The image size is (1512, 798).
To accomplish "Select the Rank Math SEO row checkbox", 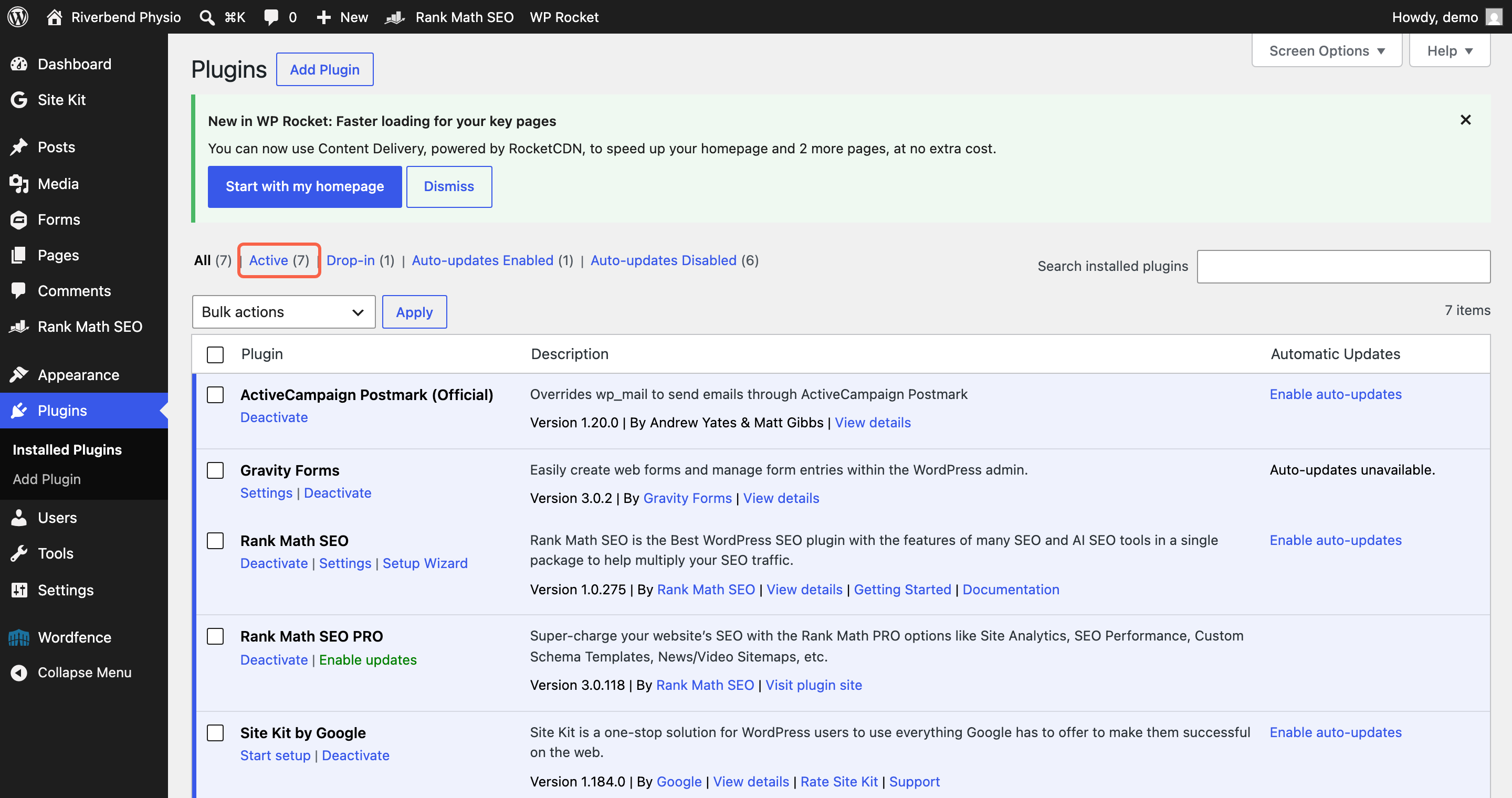I will coord(215,541).
